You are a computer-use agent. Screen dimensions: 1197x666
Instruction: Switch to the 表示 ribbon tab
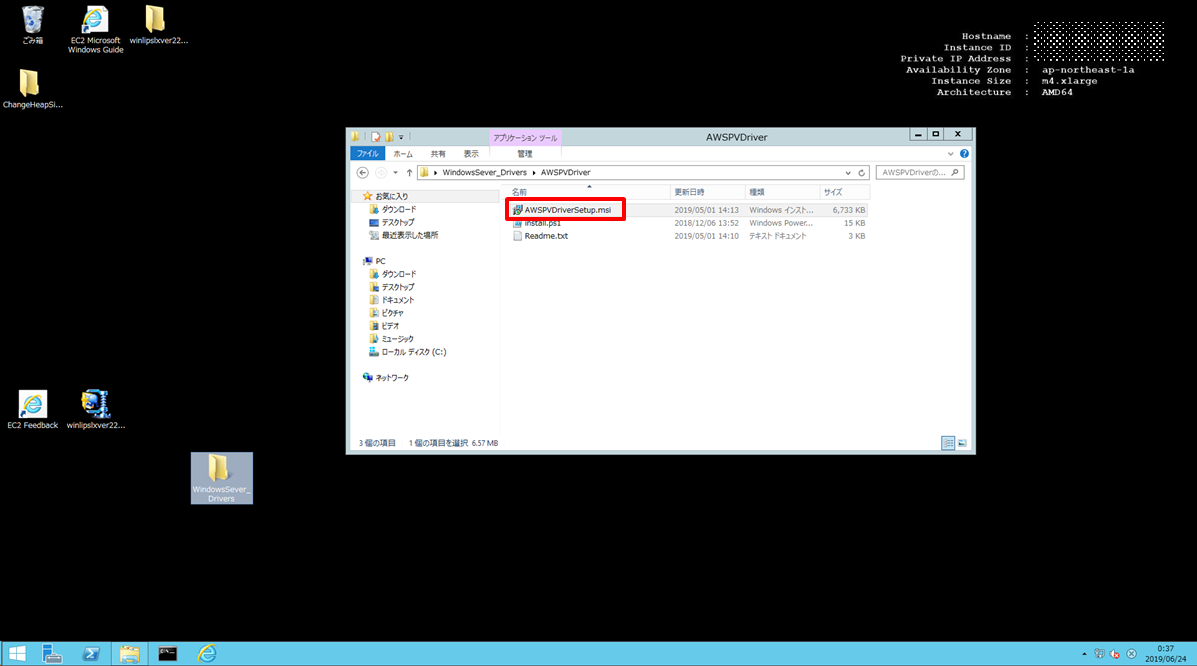coord(471,154)
